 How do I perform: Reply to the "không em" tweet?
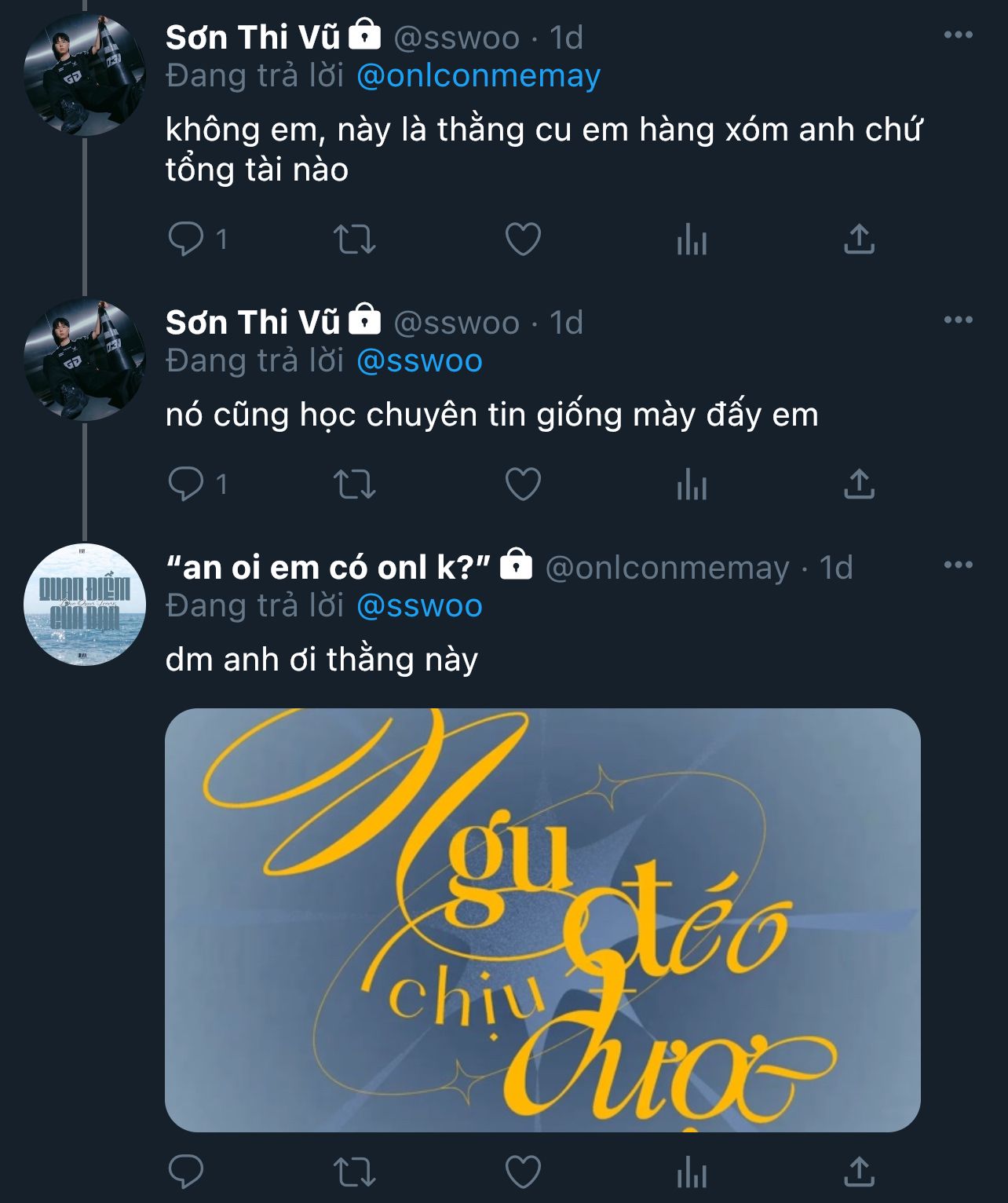pos(186,239)
